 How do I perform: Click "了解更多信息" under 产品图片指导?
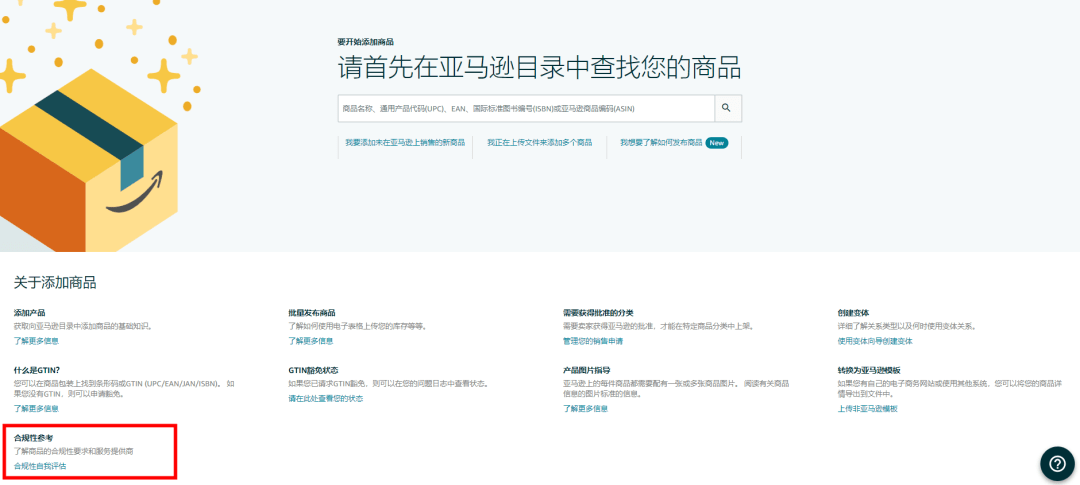coord(585,408)
